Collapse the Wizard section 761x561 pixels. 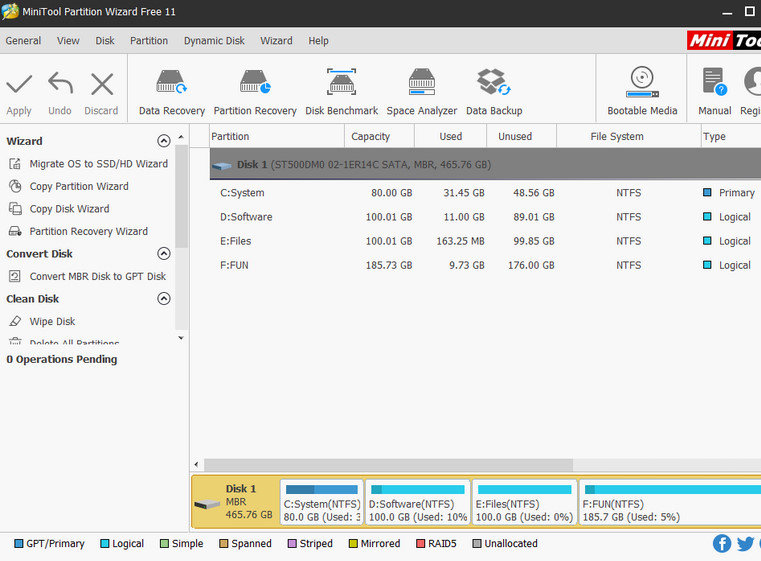164,141
